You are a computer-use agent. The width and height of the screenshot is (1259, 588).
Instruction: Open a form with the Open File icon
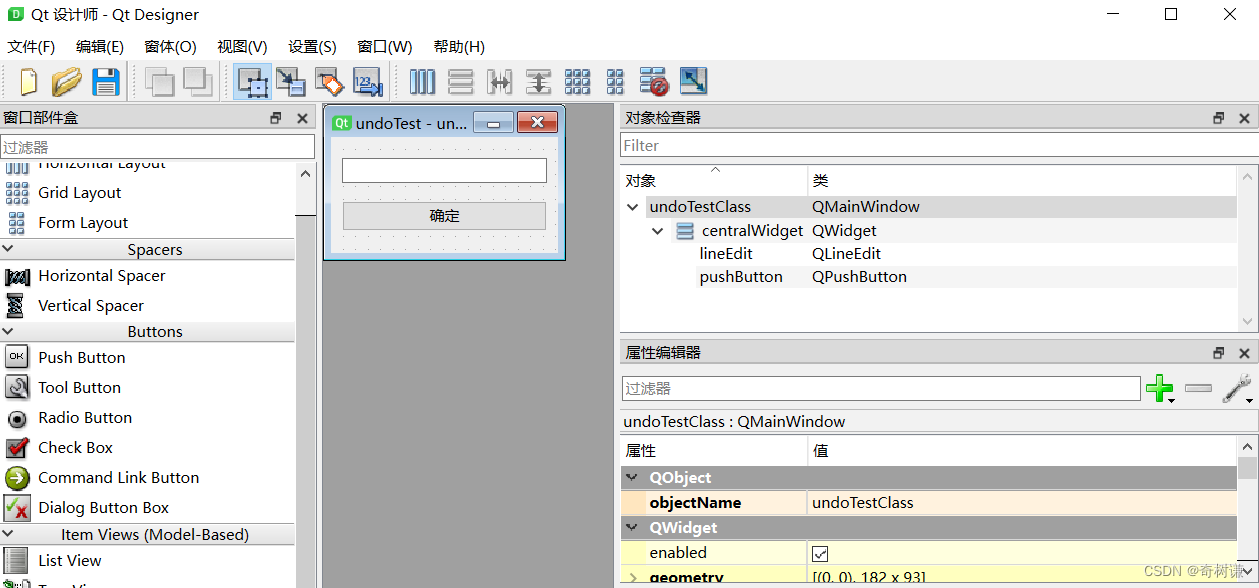coord(66,81)
